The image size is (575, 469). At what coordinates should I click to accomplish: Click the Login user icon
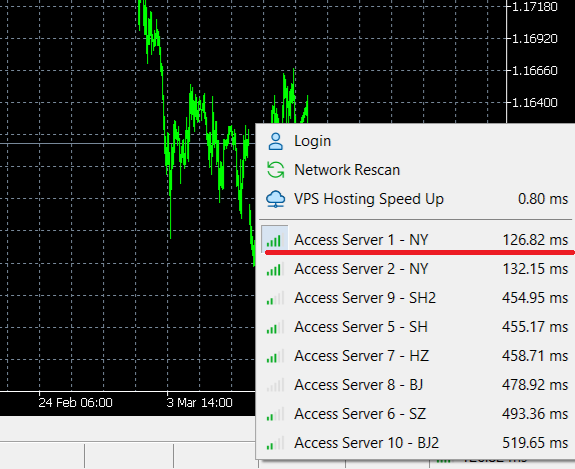click(275, 141)
